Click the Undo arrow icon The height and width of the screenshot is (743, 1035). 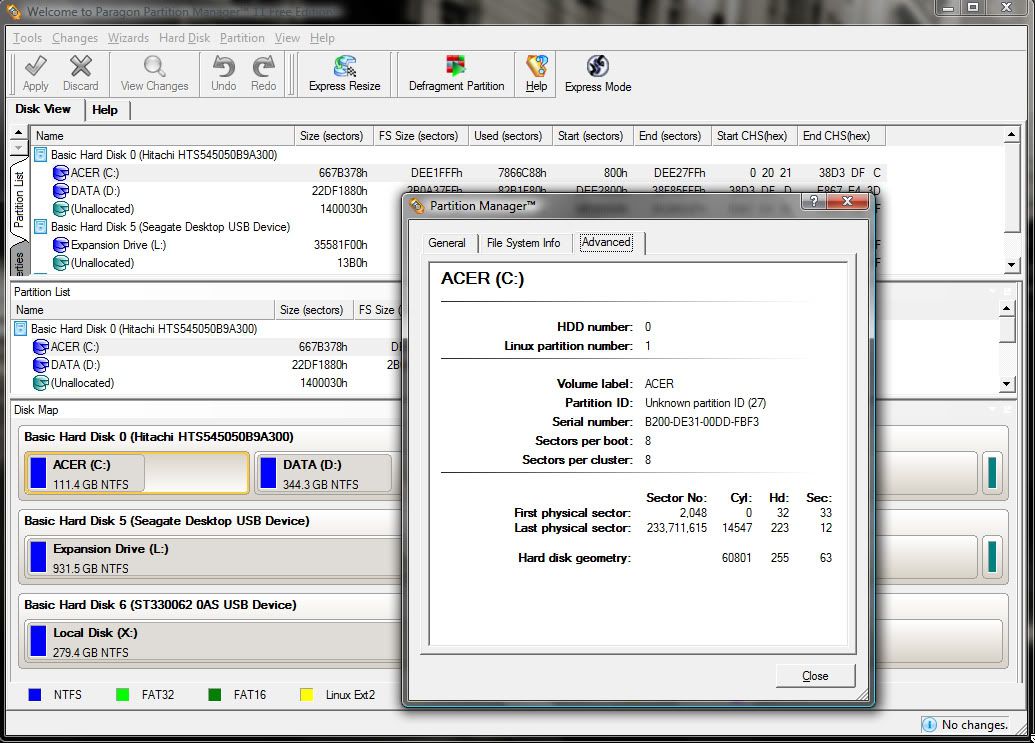(224, 66)
